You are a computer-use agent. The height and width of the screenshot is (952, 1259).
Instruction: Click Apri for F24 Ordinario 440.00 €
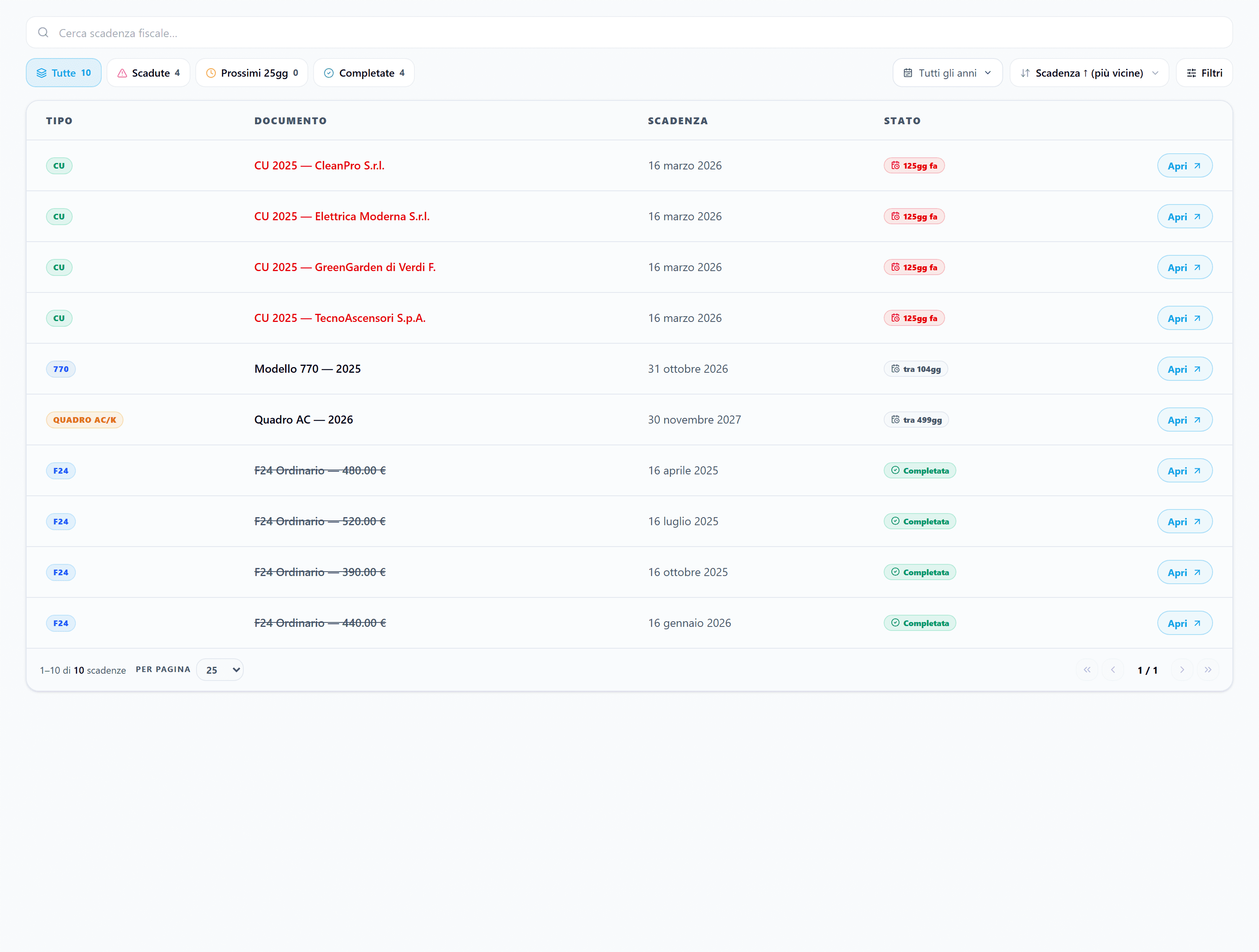[x=1184, y=623]
